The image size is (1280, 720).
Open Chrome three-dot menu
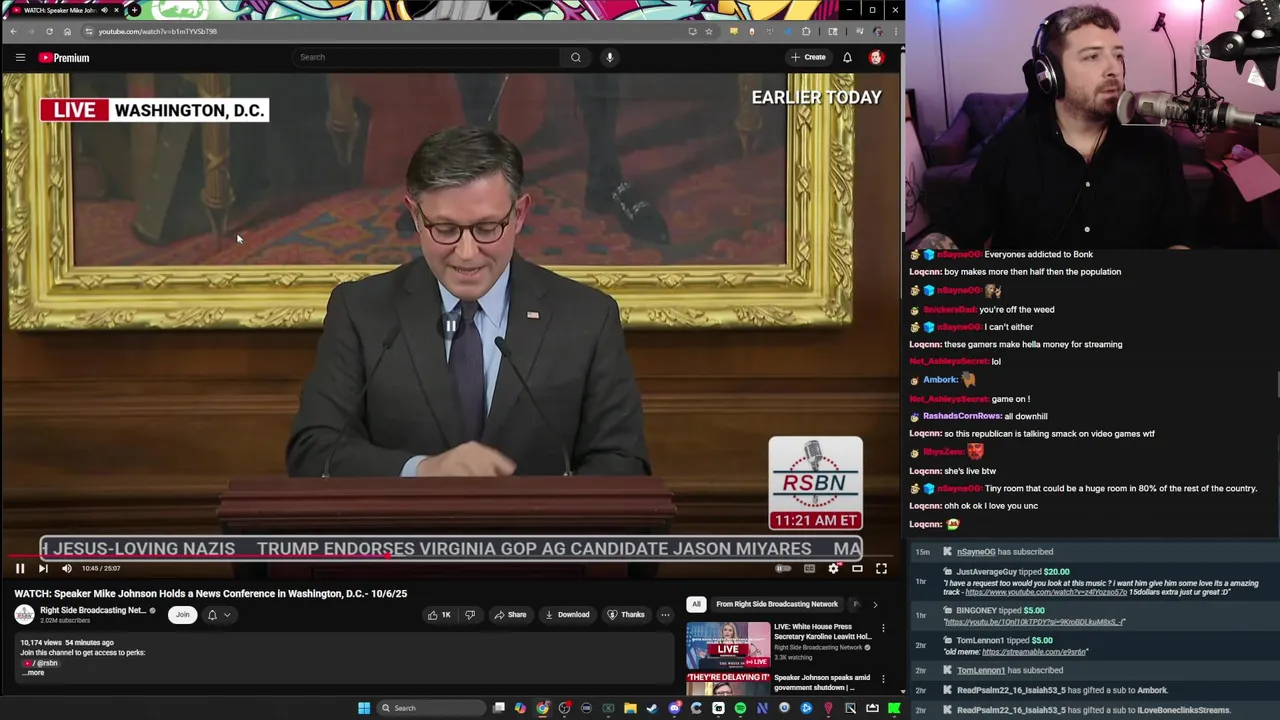tap(894, 31)
